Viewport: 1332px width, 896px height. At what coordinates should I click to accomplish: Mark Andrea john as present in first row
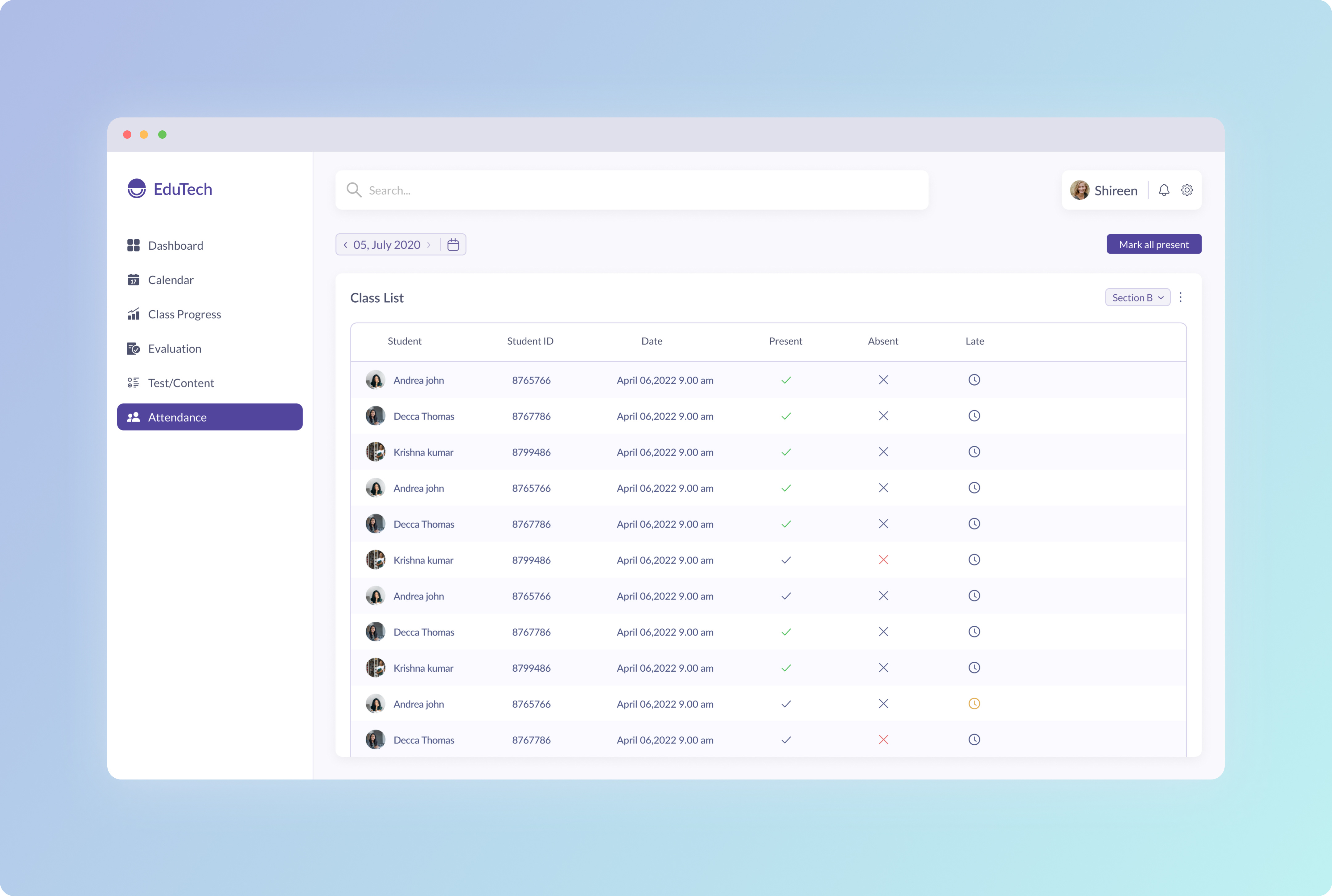click(786, 379)
